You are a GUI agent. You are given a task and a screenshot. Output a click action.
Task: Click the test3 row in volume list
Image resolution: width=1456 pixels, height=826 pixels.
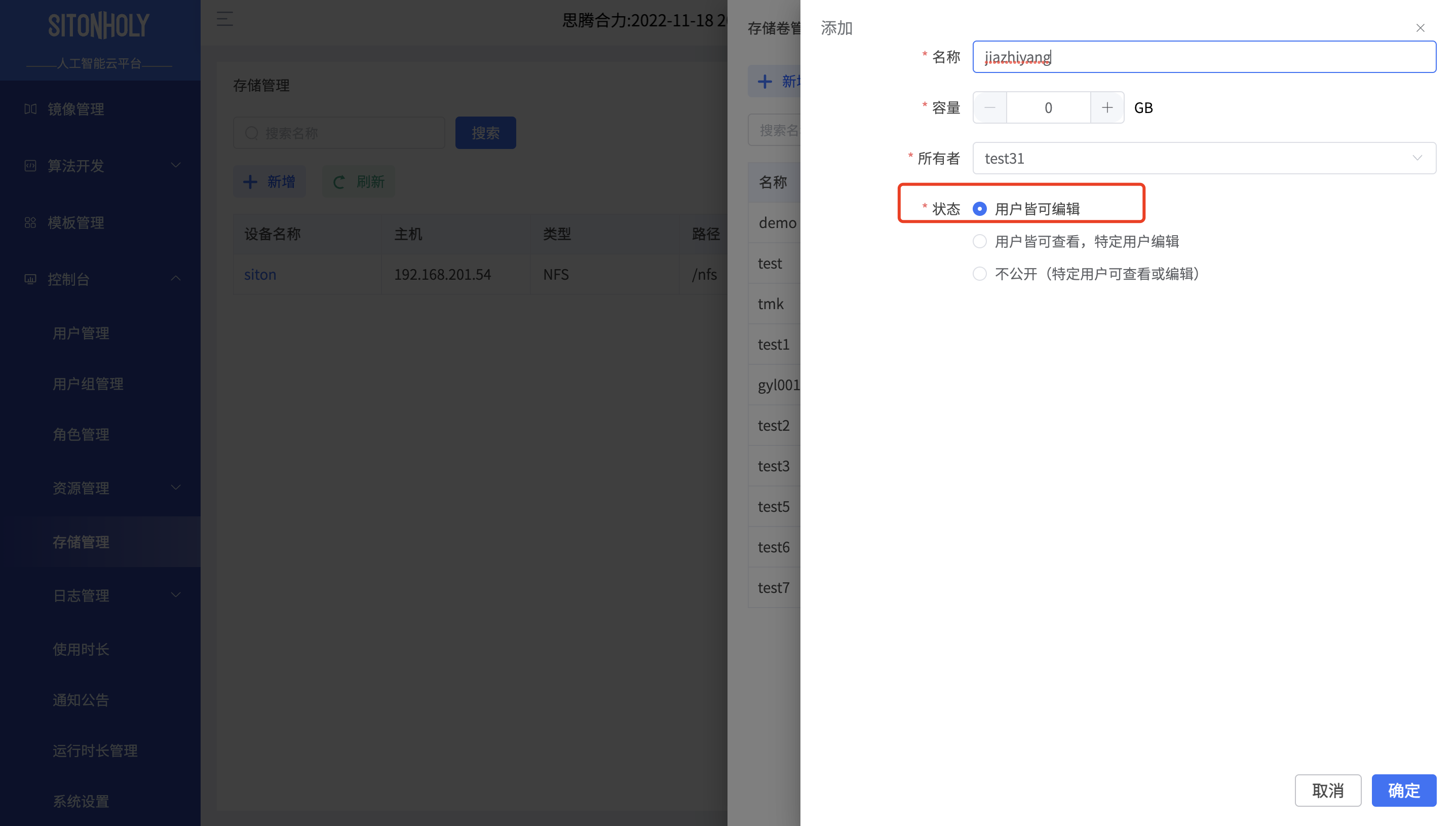[775, 466]
